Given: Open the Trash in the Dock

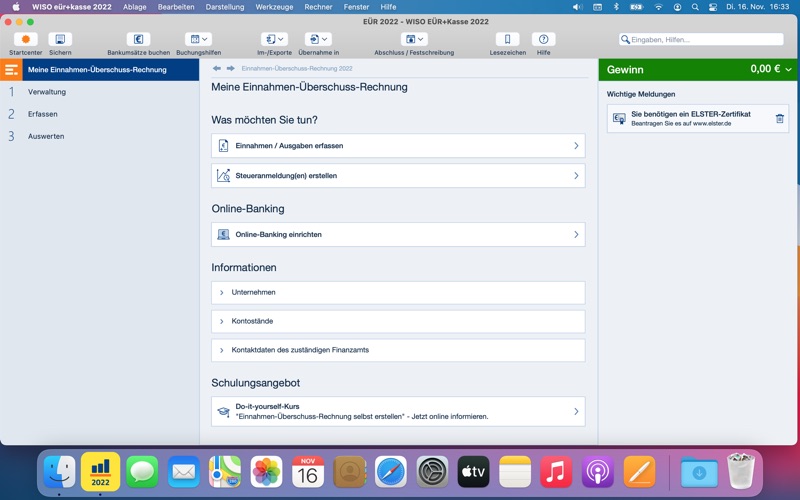Looking at the screenshot, I should [741, 471].
